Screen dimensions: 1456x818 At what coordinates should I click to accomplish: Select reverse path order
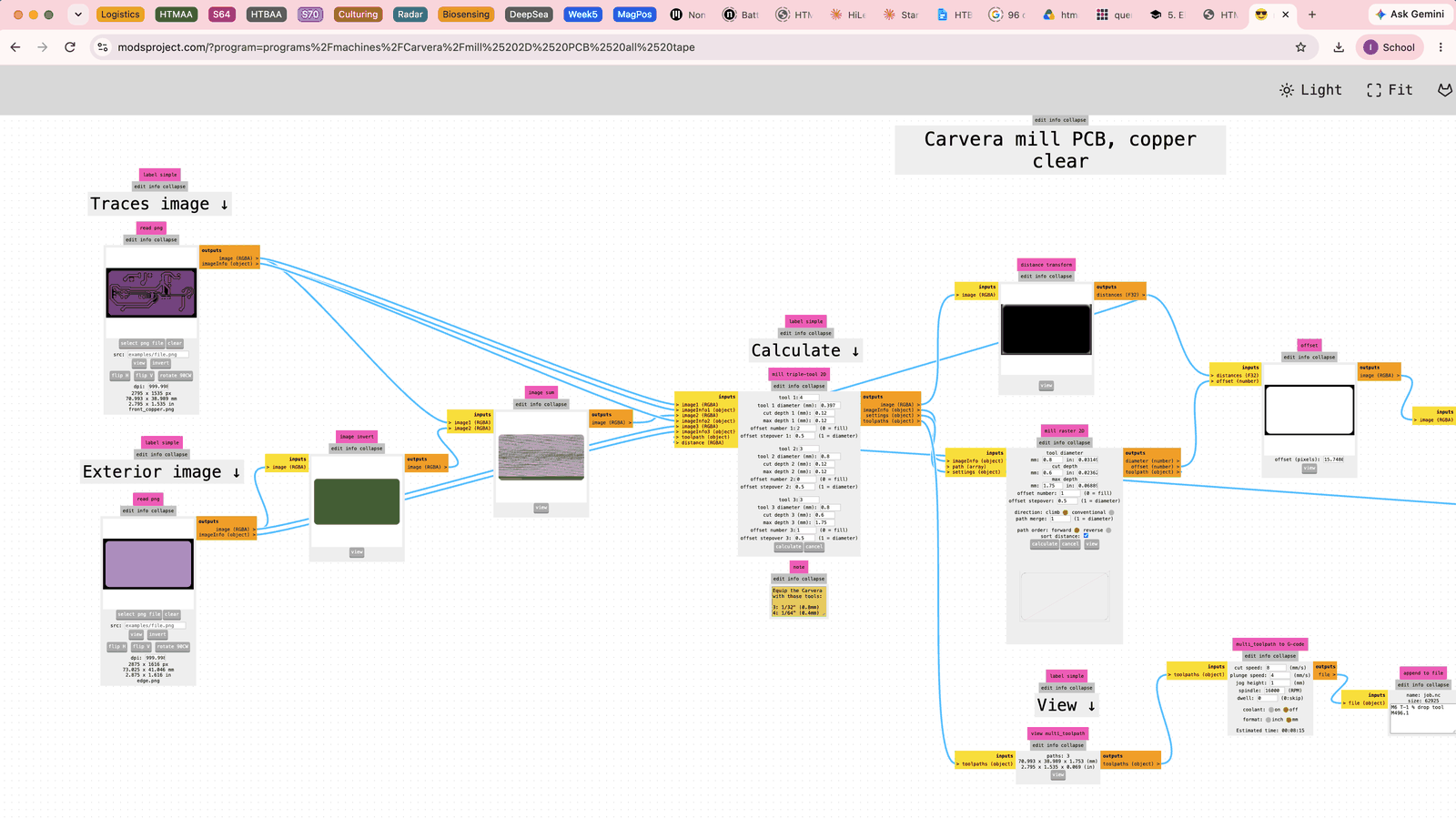coord(1108,530)
